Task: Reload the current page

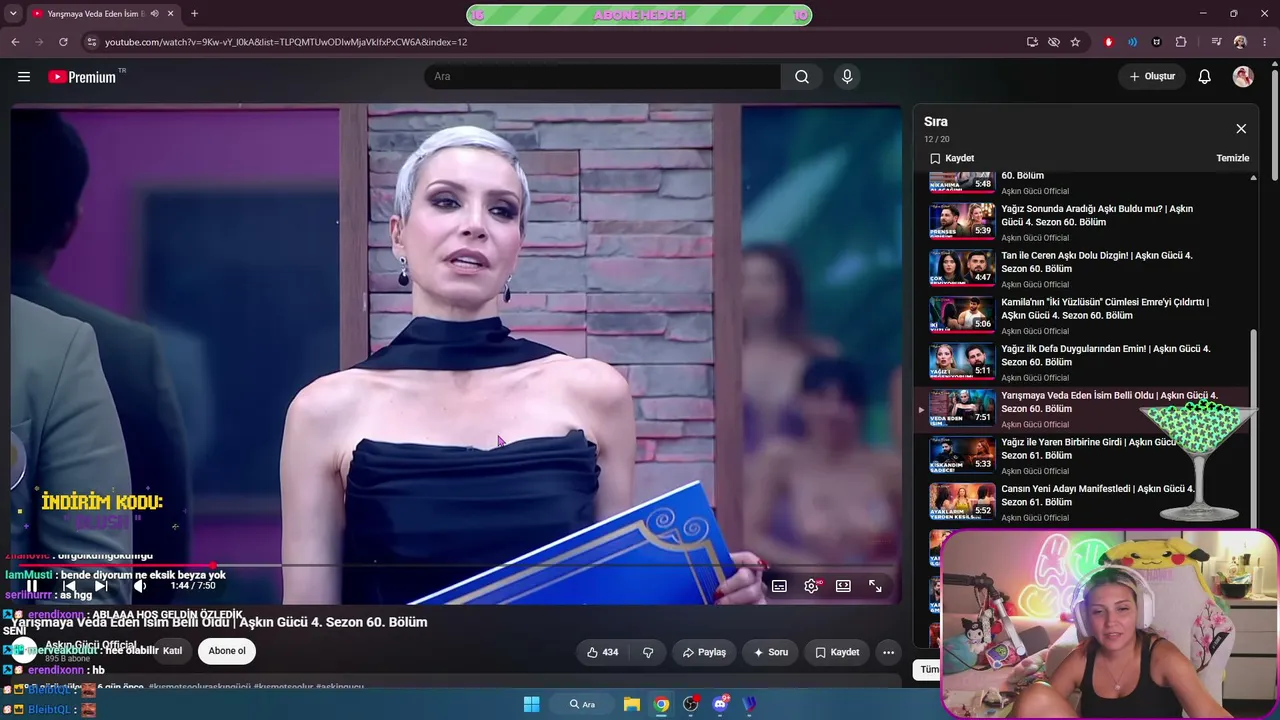Action: pyautogui.click(x=63, y=42)
